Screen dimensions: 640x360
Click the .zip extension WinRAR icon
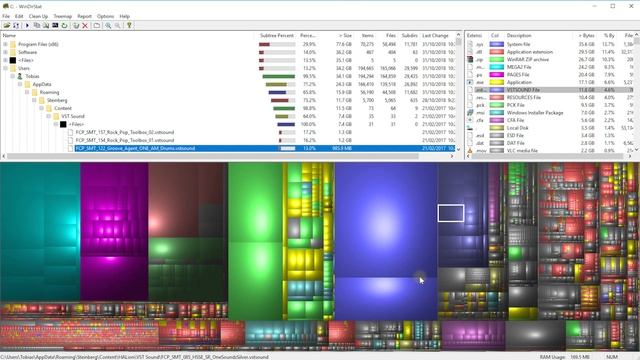(x=470, y=60)
